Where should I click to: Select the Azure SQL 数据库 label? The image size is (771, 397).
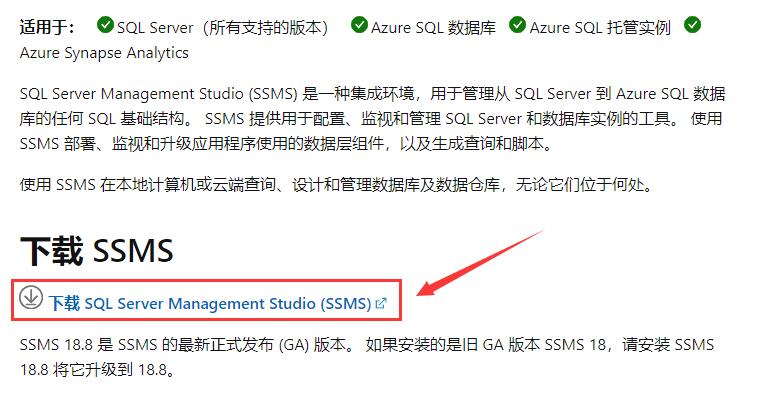tap(433, 28)
